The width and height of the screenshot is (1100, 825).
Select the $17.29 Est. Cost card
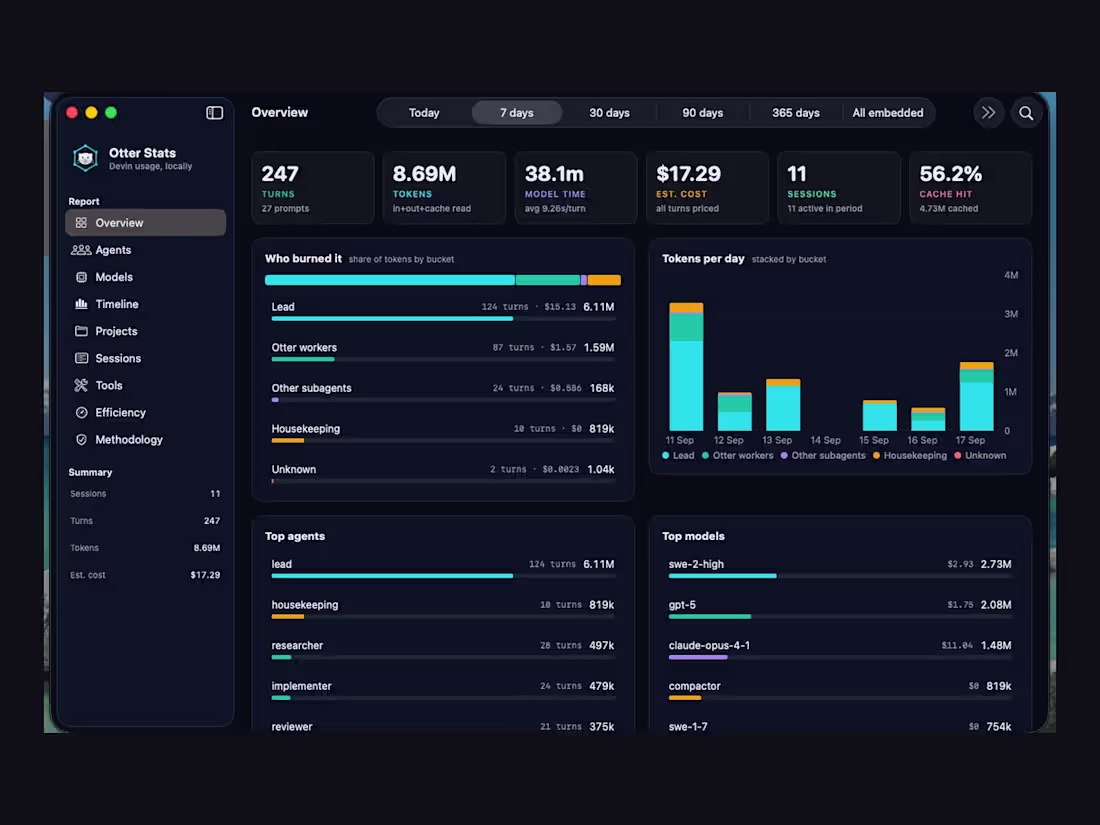[707, 188]
